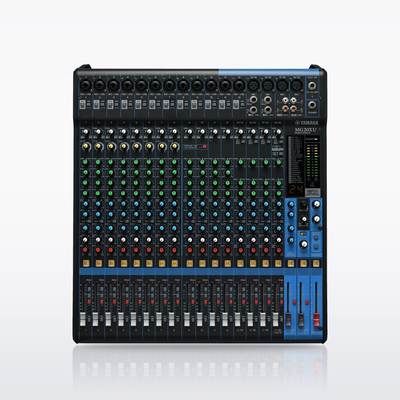Toggle the yellow ON button for channel 11
Viewport: 400px width, 400px height.
(215, 263)
